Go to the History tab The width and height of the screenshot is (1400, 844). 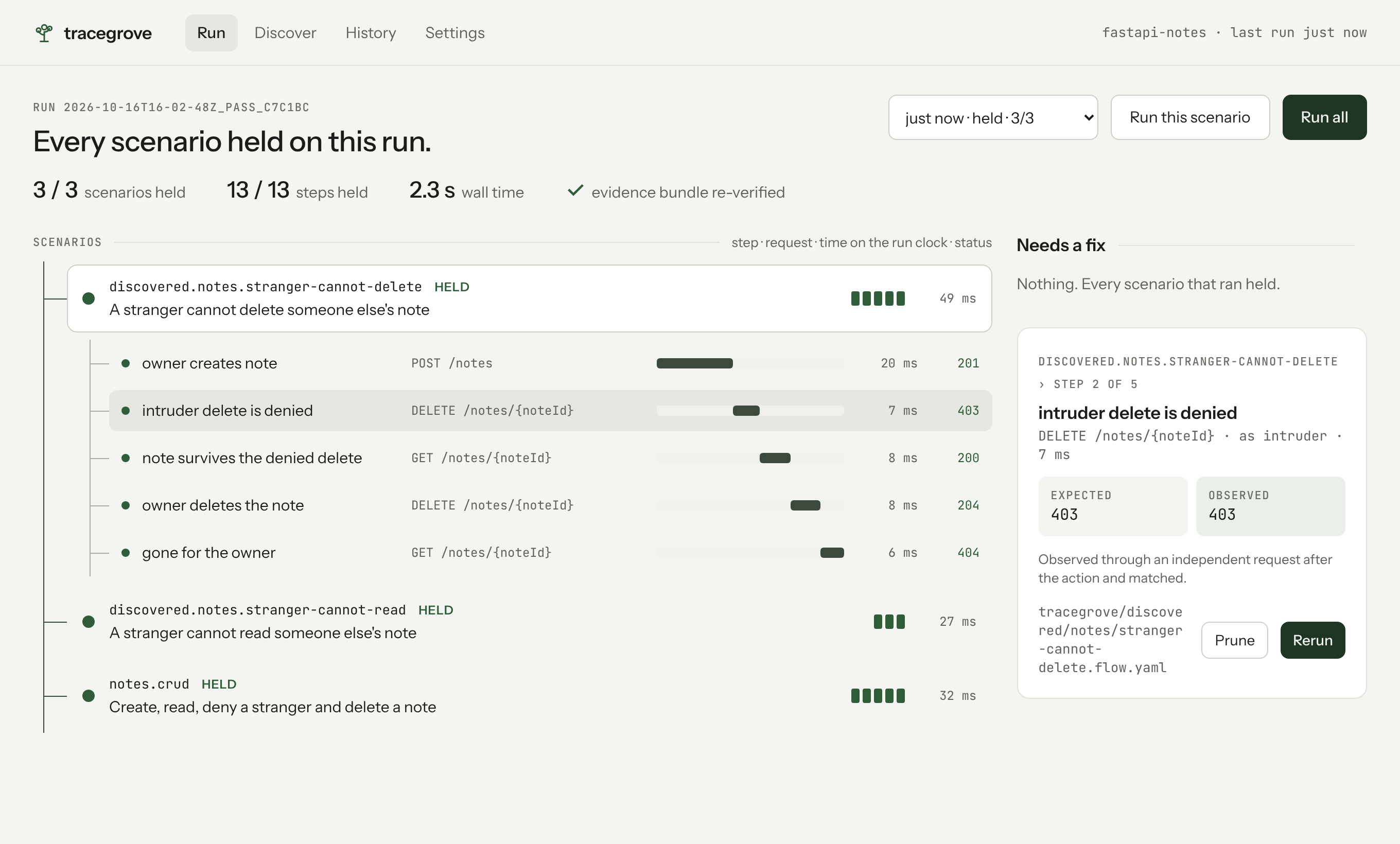click(371, 33)
